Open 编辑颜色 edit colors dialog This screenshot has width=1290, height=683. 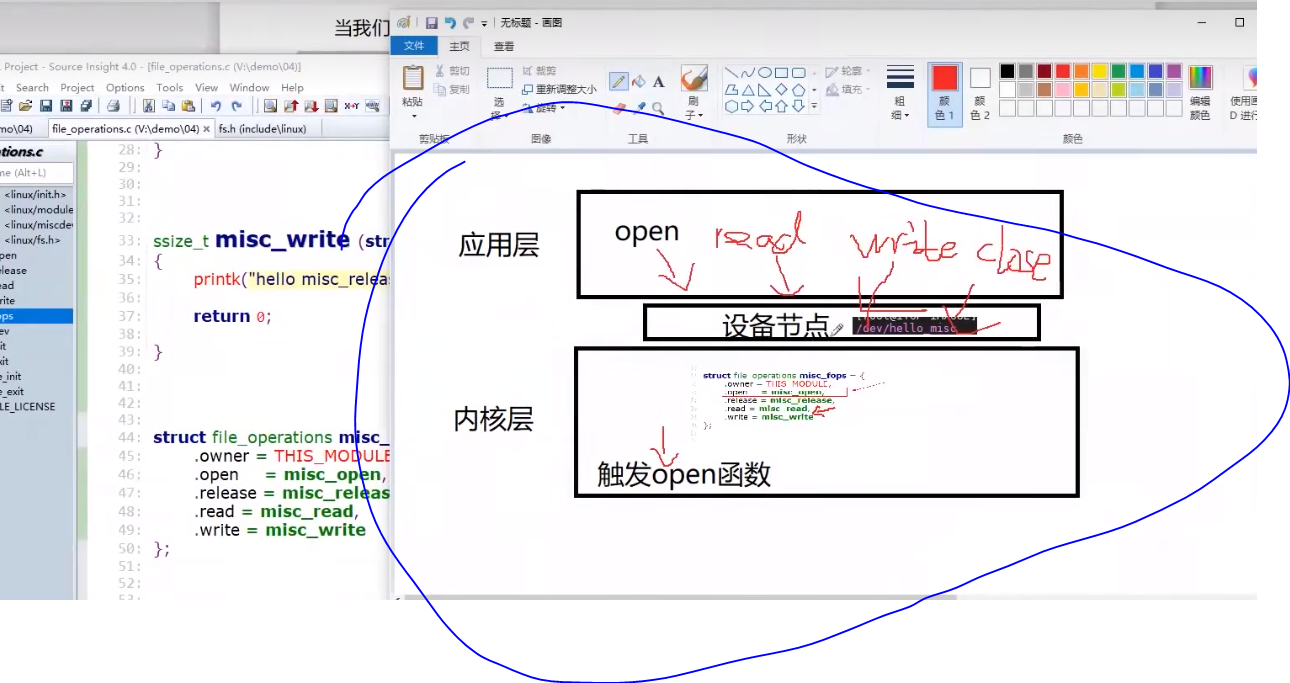tap(1200, 93)
